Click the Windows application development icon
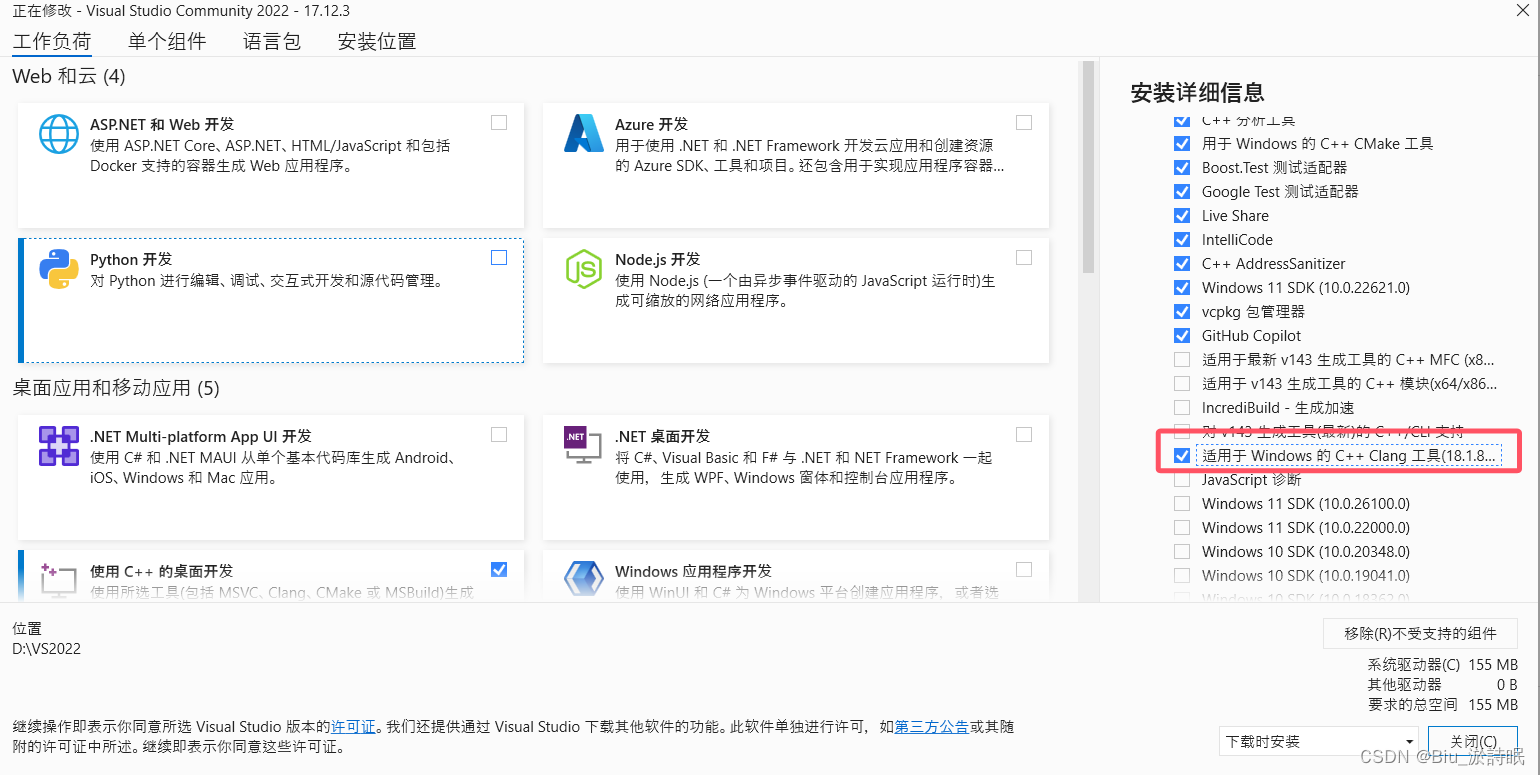 pos(584,581)
